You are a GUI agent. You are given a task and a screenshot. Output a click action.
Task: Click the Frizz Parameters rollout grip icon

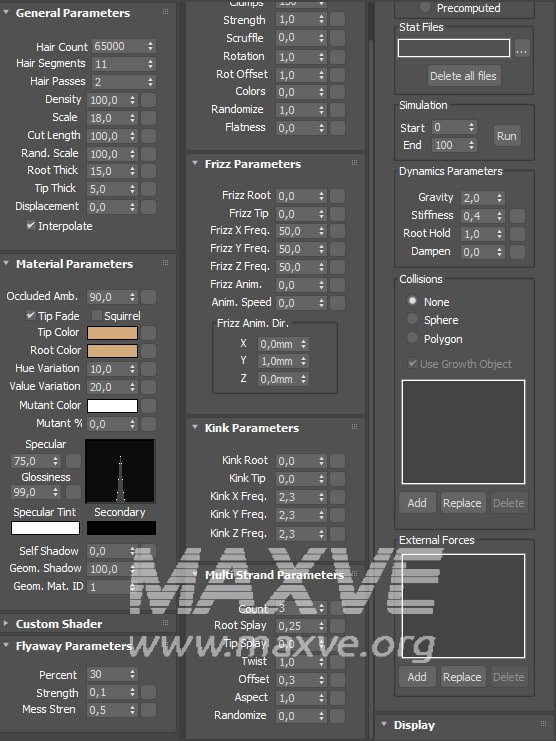[354, 163]
